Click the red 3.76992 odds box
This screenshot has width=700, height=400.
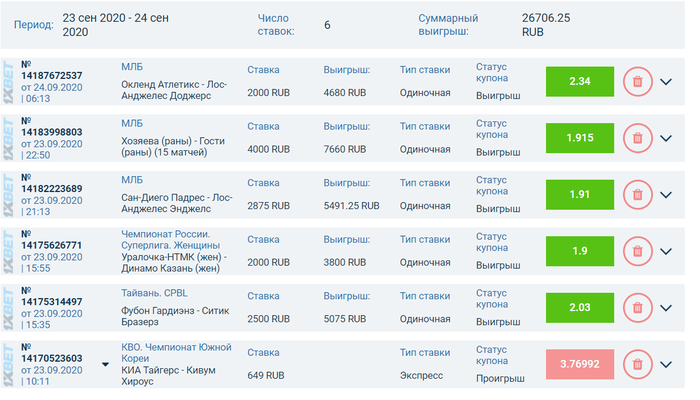tap(580, 364)
